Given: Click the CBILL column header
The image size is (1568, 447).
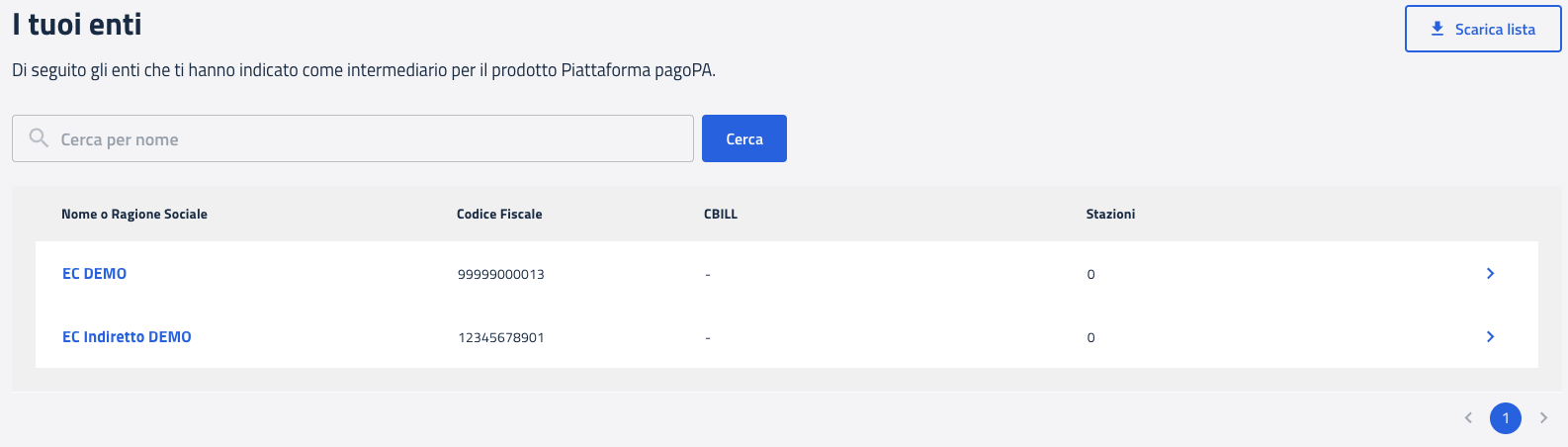Looking at the screenshot, I should pyautogui.click(x=721, y=215).
